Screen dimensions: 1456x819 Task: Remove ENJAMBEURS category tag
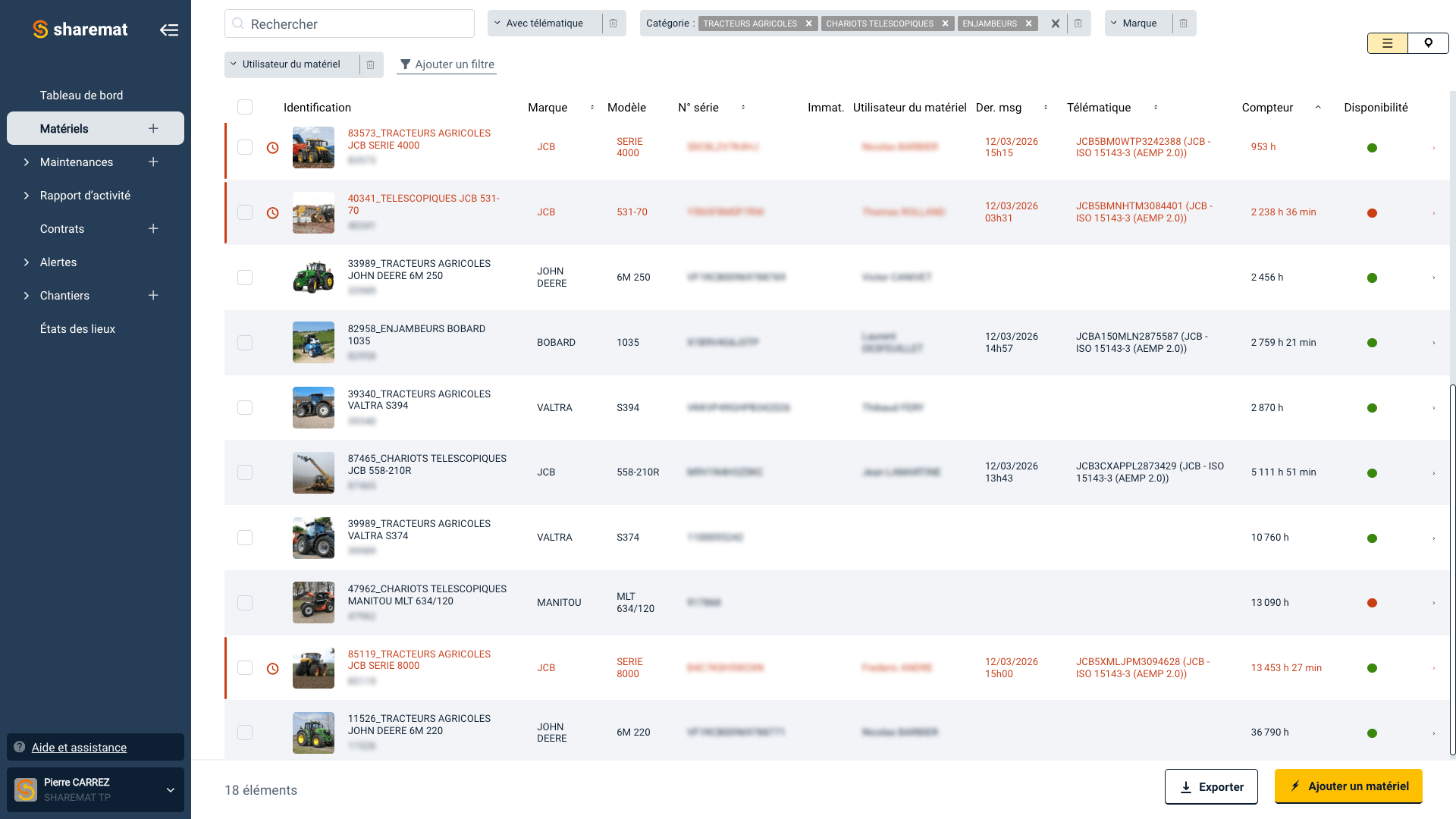click(1029, 24)
